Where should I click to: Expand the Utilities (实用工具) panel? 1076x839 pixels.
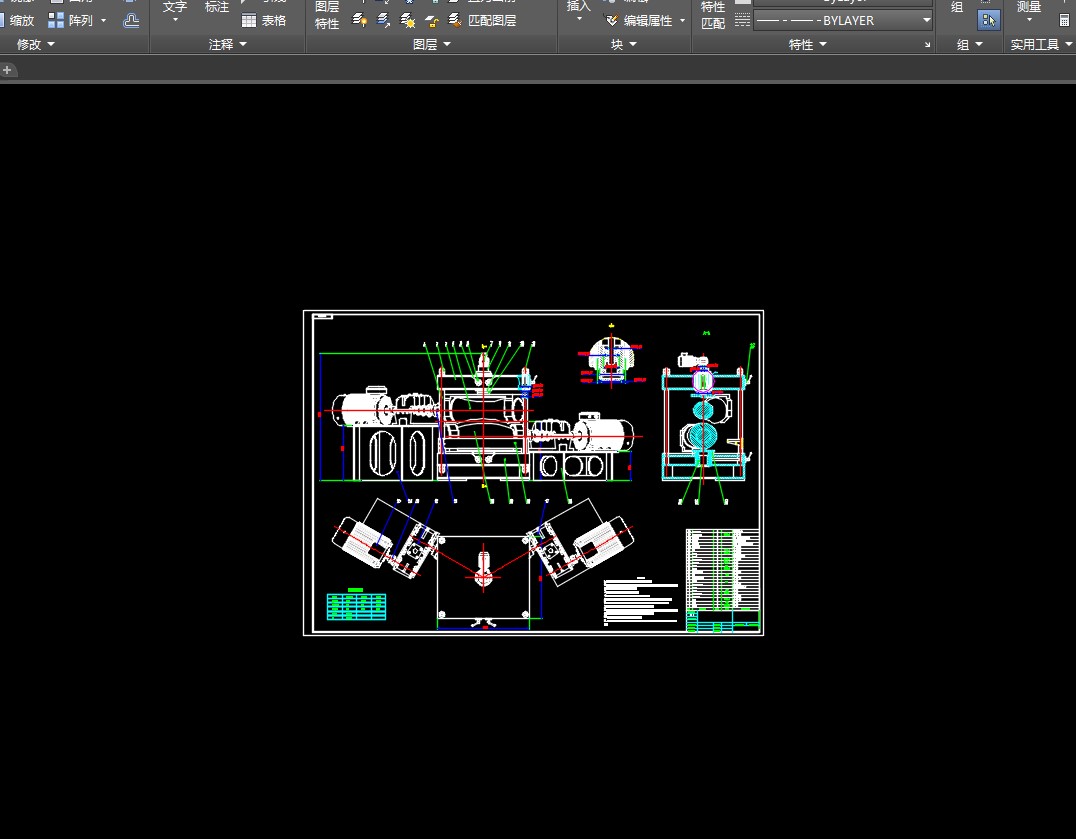coord(1041,45)
